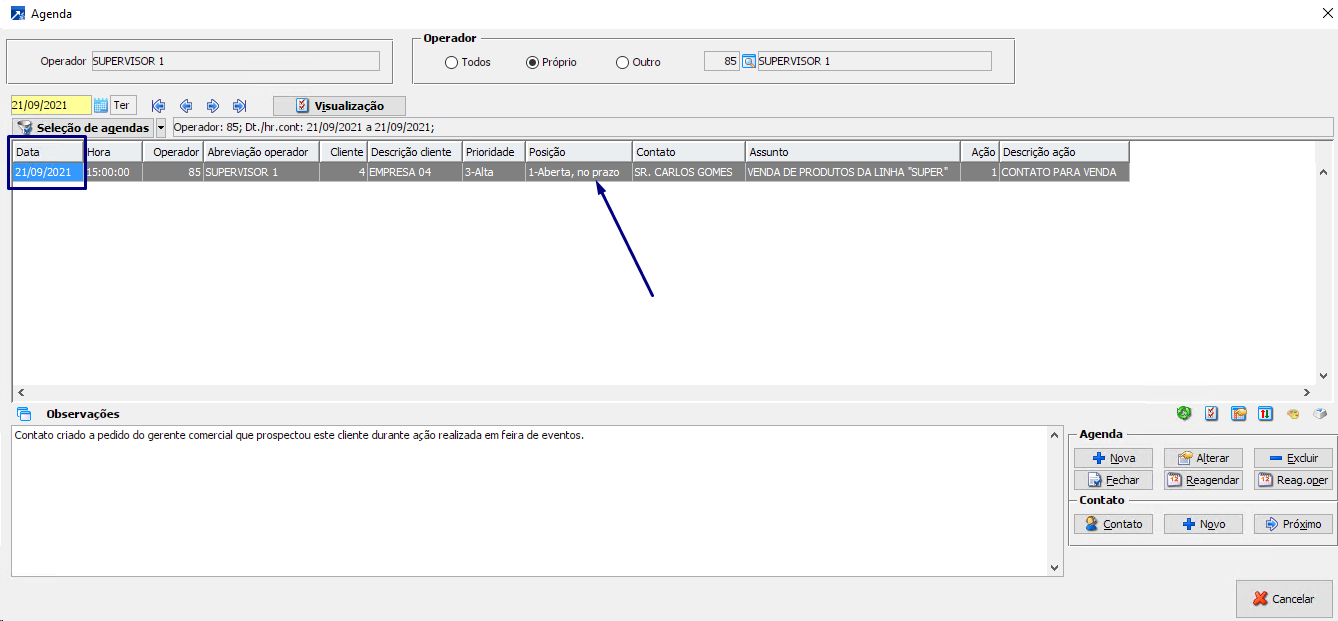Click the Alterar agenda button
The image size is (1338, 621).
tap(1203, 457)
